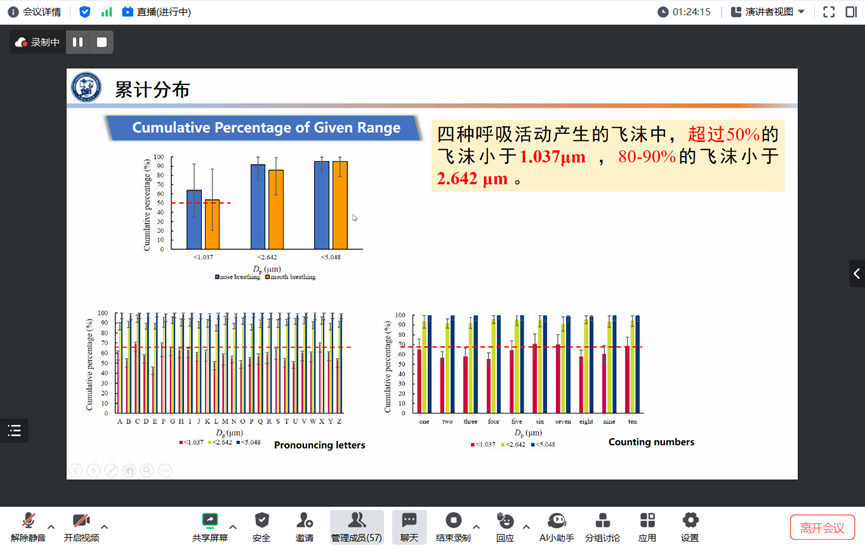Click Leave meeting (离开会议) button

point(821,527)
